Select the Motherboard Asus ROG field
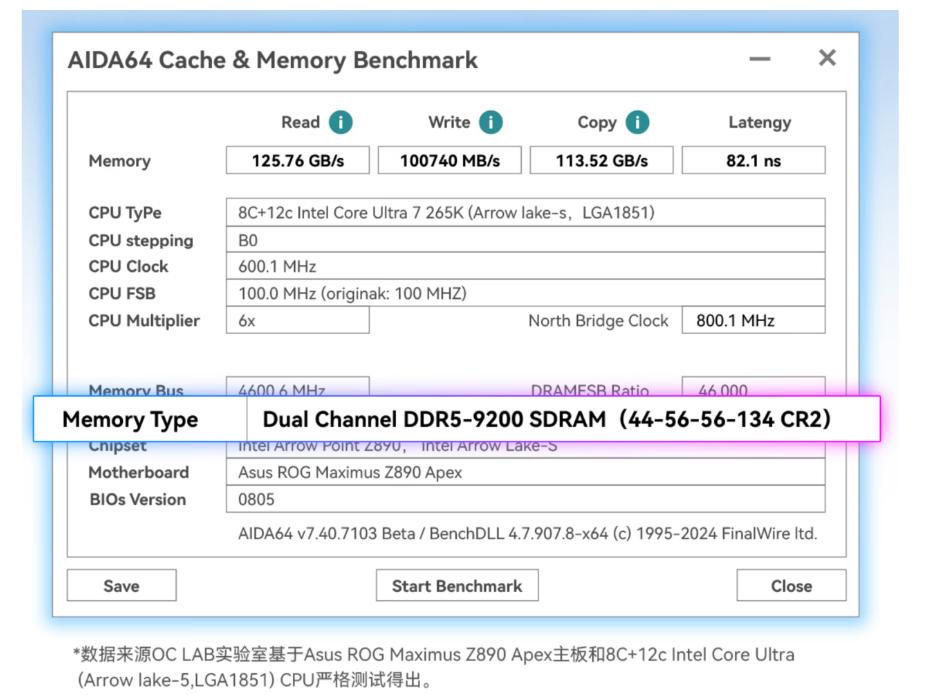This screenshot has height=695, width=933. coord(526,472)
